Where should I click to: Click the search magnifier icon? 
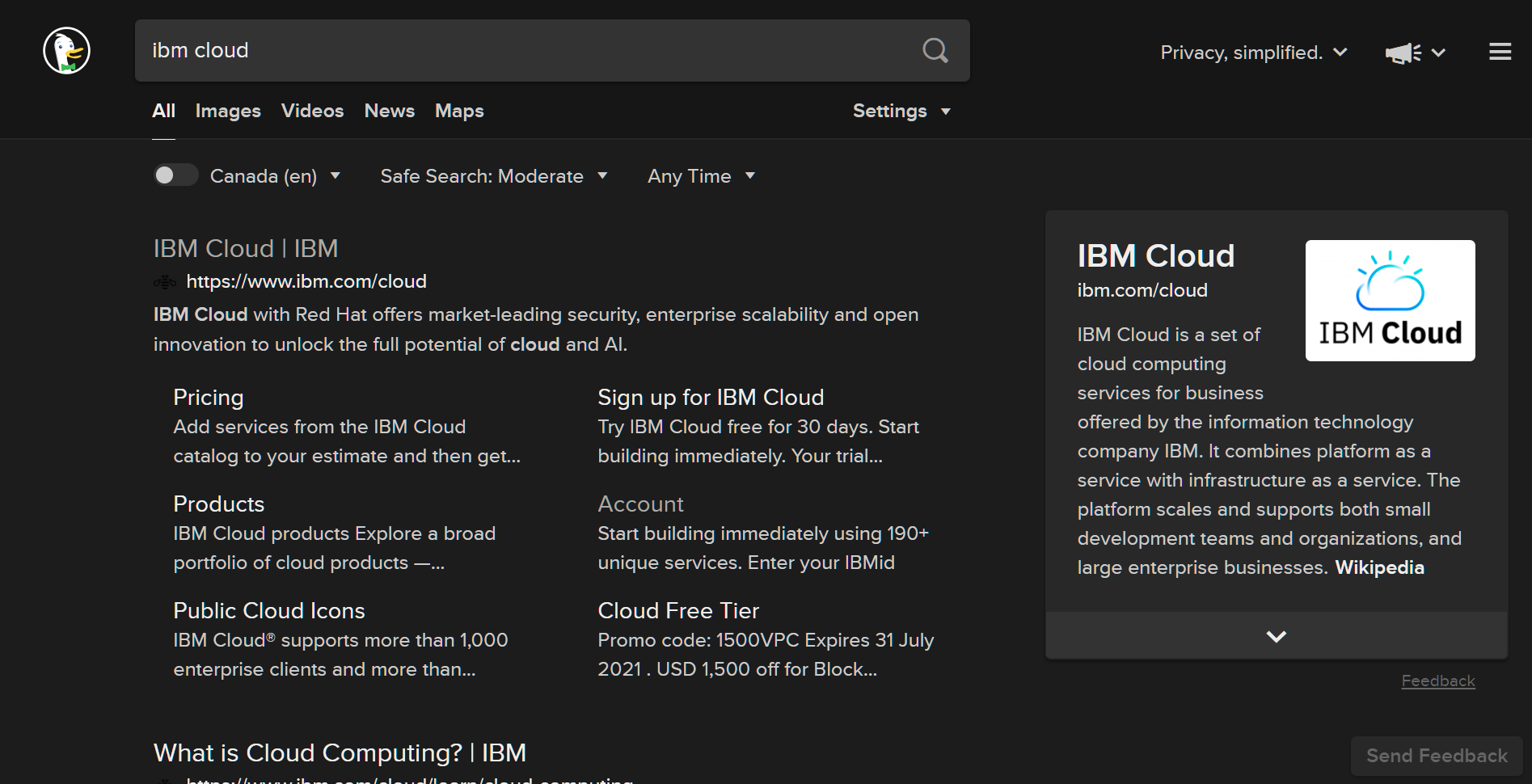pos(935,50)
